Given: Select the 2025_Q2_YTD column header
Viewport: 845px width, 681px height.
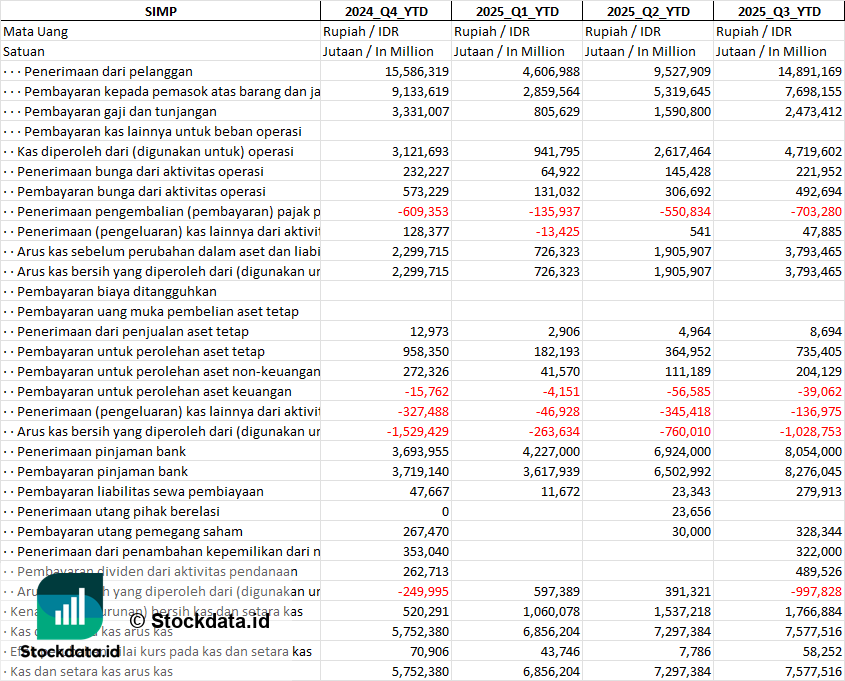Looking at the screenshot, I should 648,11.
